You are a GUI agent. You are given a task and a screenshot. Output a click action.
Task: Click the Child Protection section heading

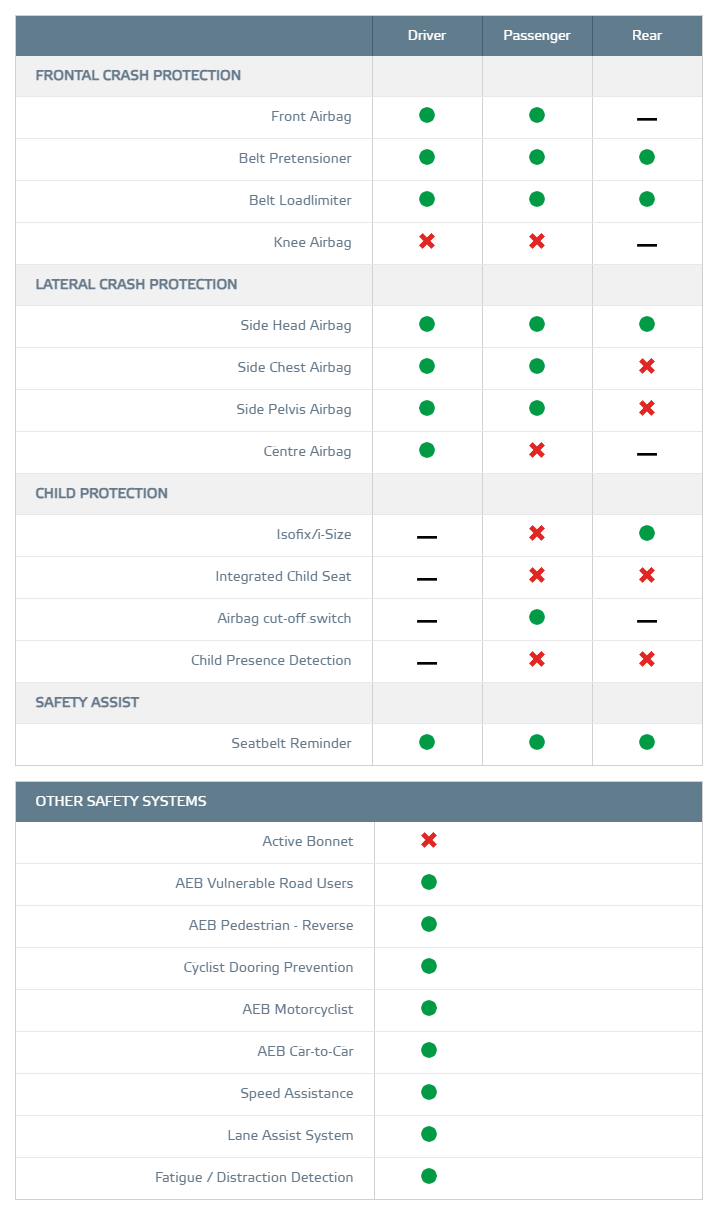pos(101,493)
